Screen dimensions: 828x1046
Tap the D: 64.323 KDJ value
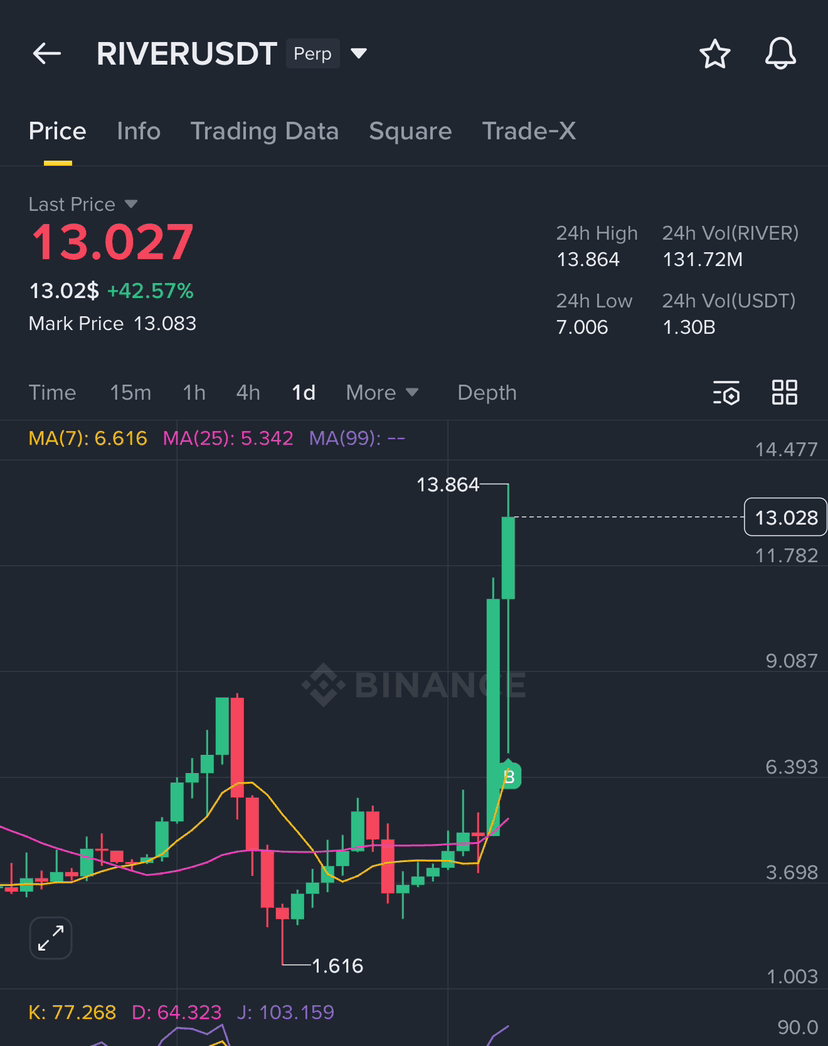coord(176,1012)
